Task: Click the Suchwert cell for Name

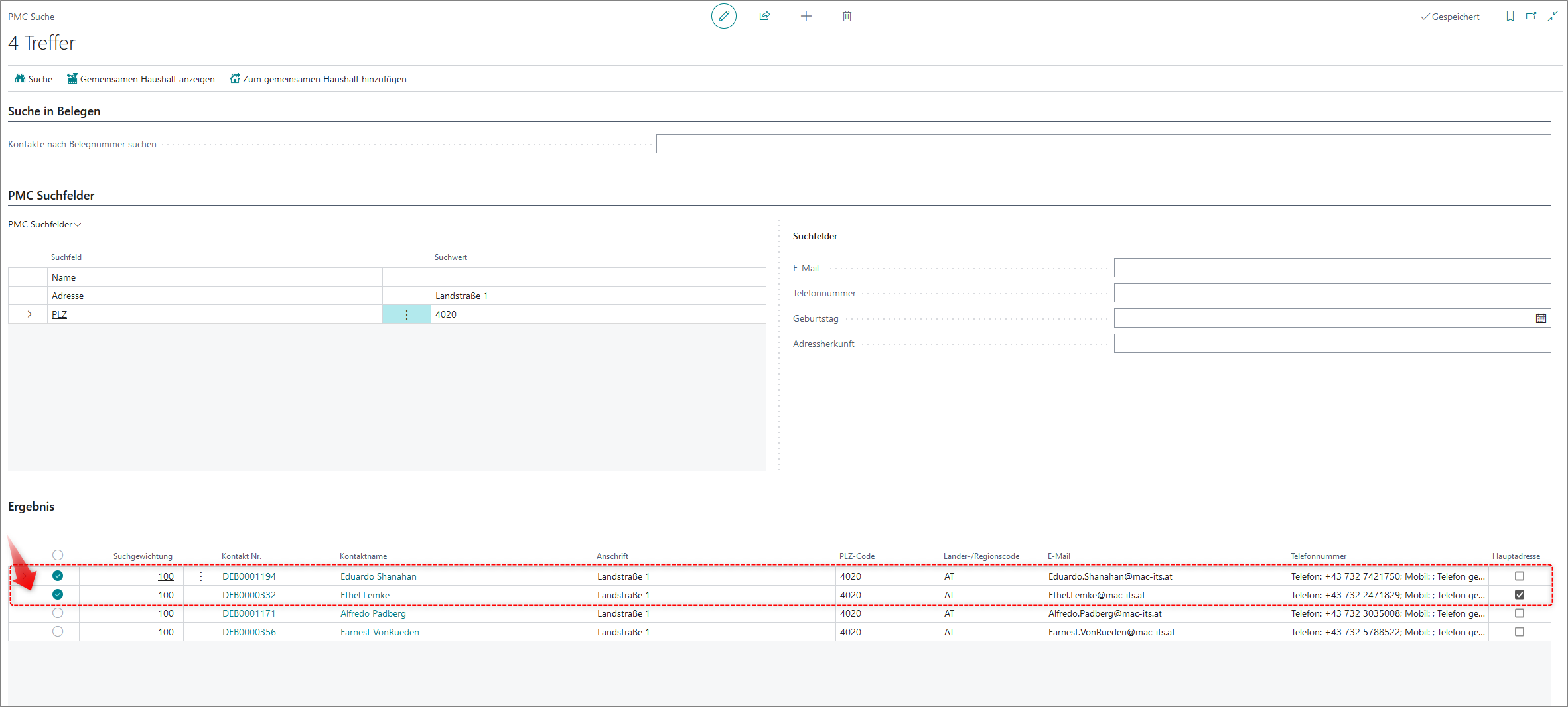Action: (598, 277)
